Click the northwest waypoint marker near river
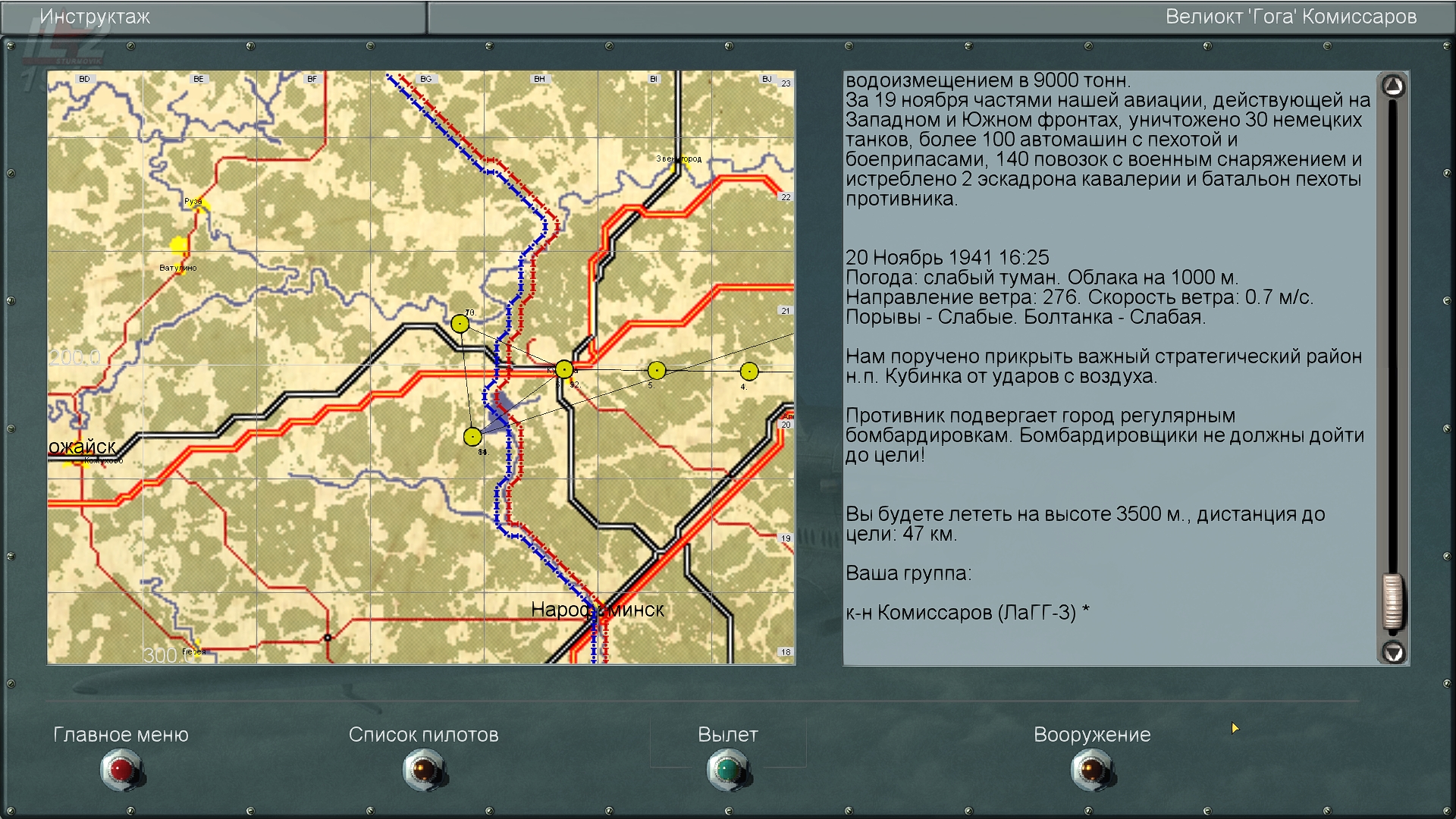 point(460,324)
